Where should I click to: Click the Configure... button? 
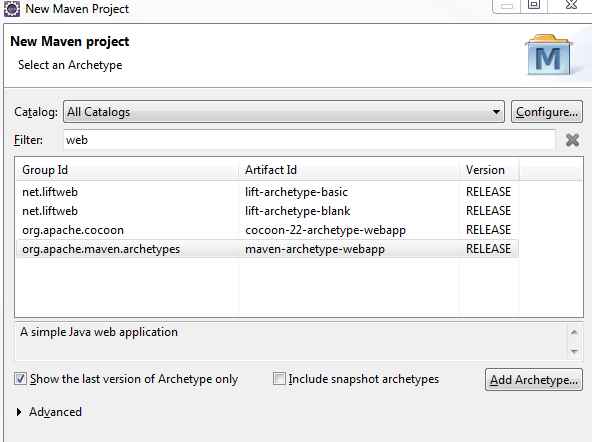click(547, 112)
